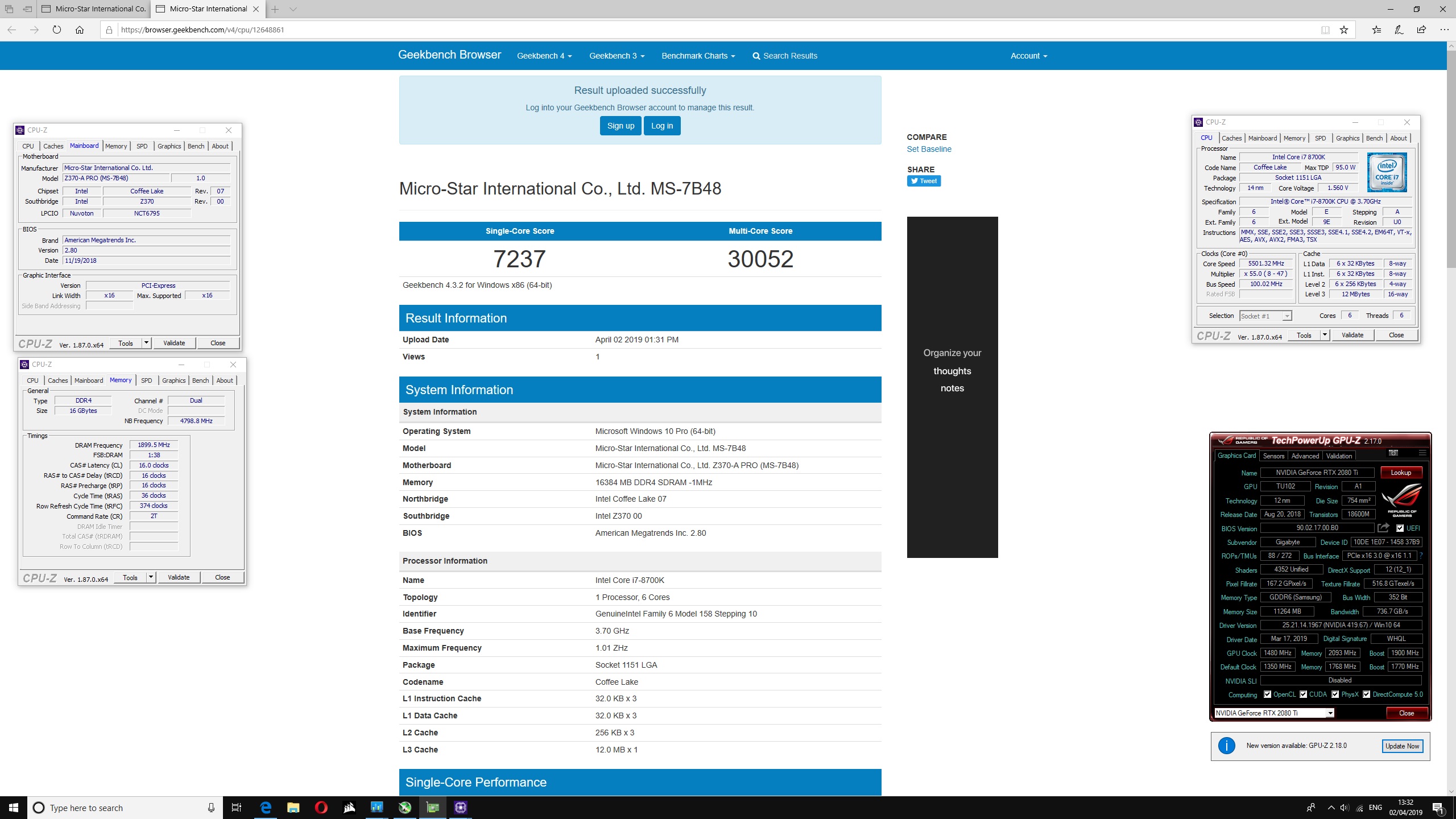Click the Set Baseline link

929,149
